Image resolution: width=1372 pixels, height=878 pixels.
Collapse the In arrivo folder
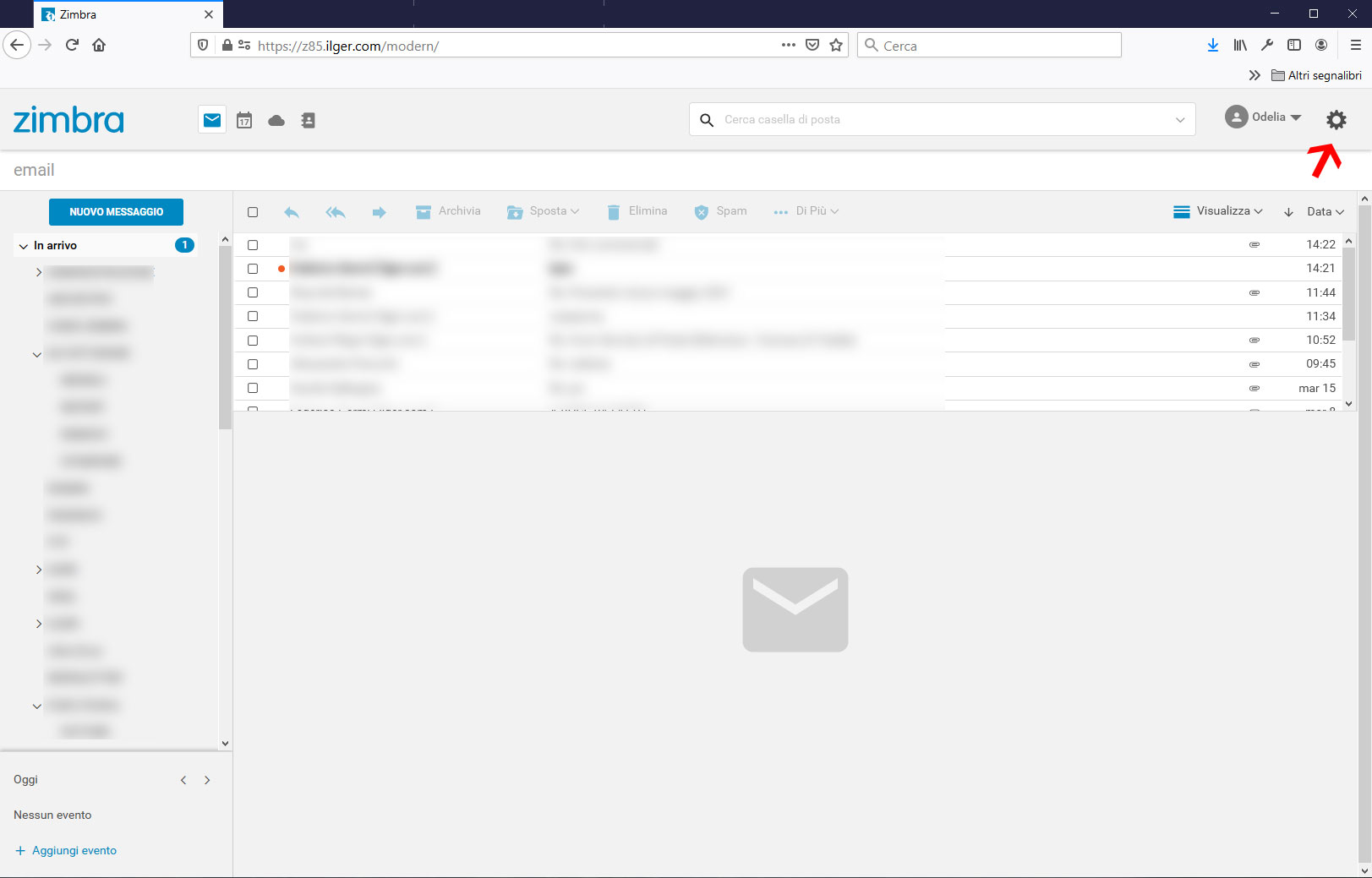click(x=23, y=246)
